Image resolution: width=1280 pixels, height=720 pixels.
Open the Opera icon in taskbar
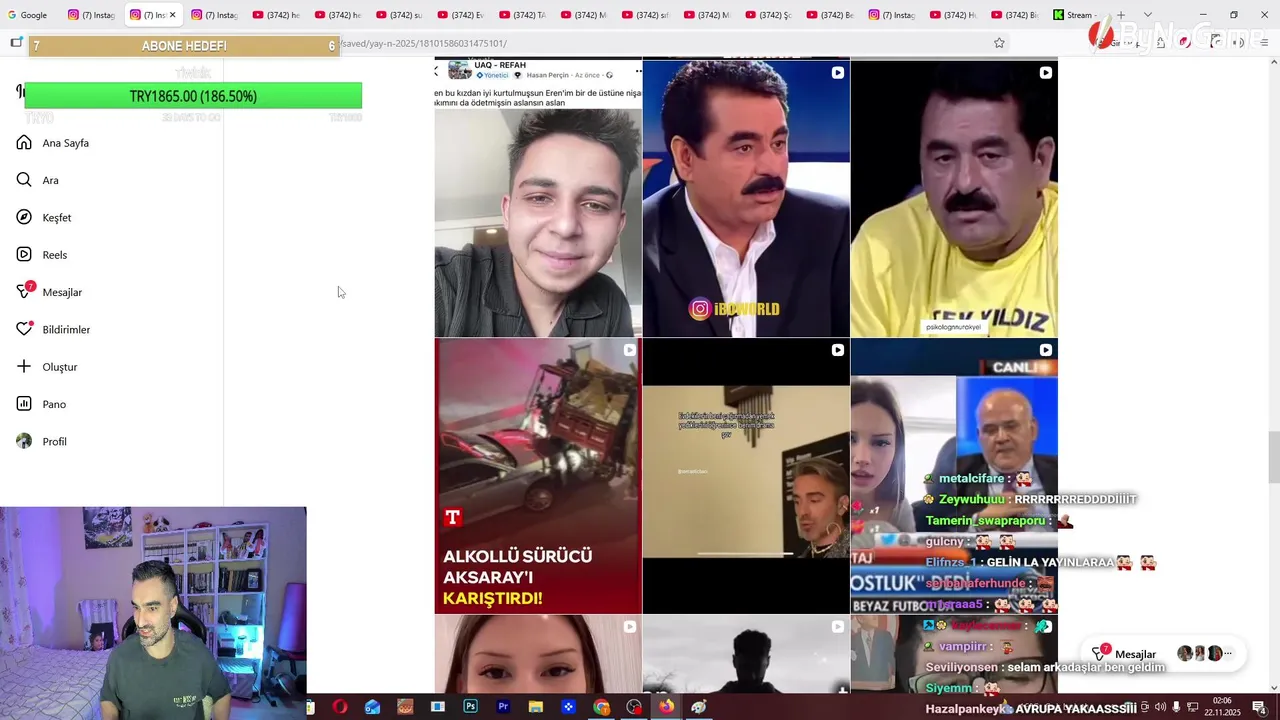click(x=340, y=707)
